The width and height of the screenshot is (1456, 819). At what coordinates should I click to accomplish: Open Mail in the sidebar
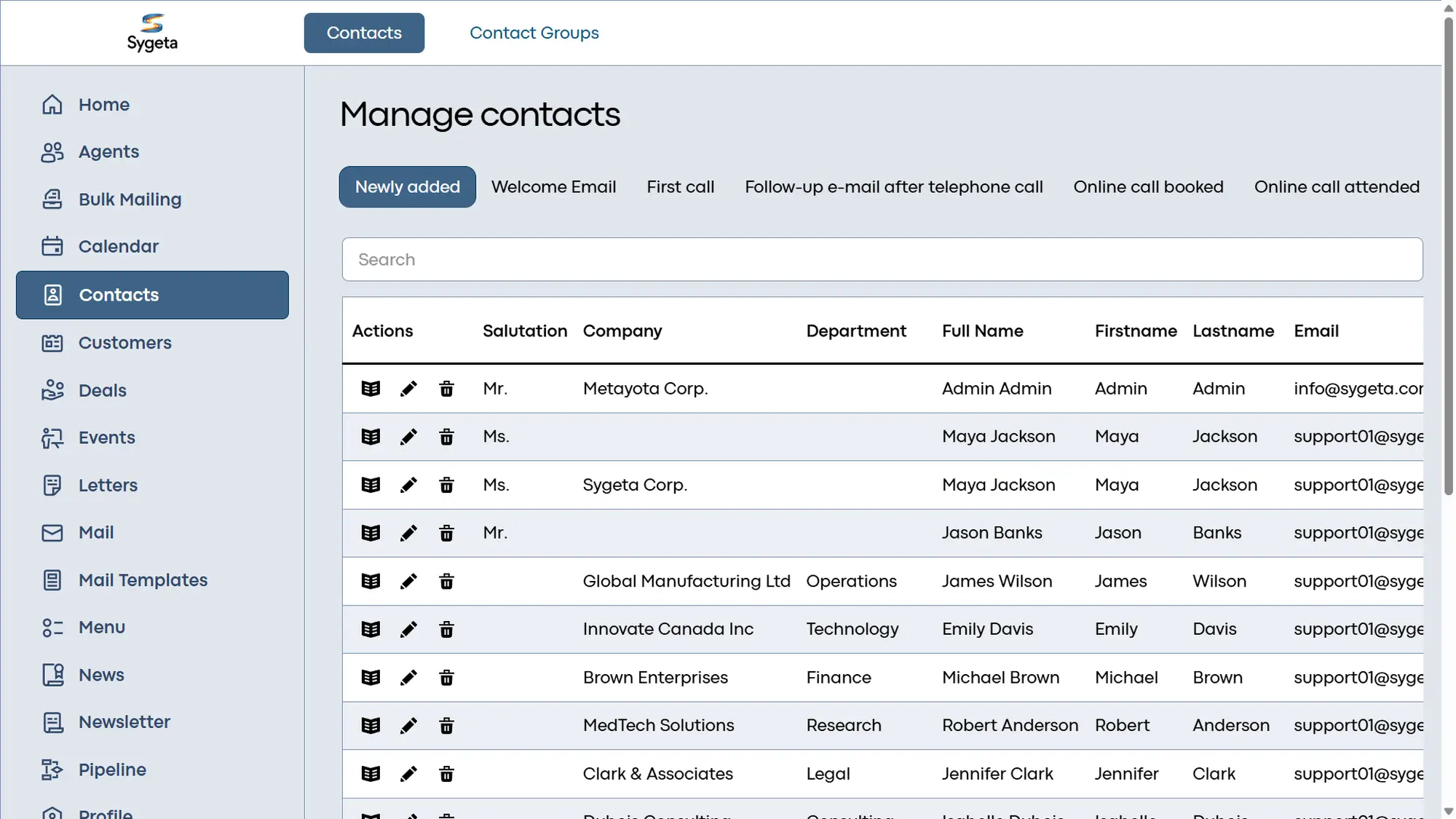coord(152,533)
